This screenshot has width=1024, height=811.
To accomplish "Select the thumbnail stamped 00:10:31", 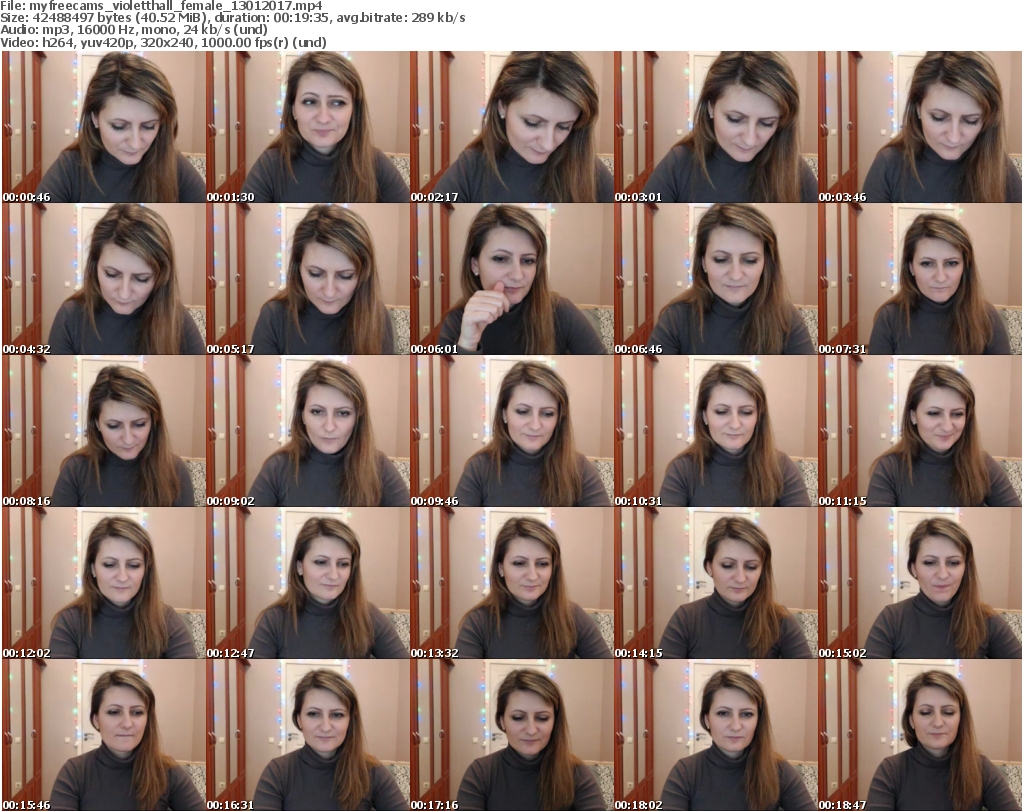I will coord(716,432).
